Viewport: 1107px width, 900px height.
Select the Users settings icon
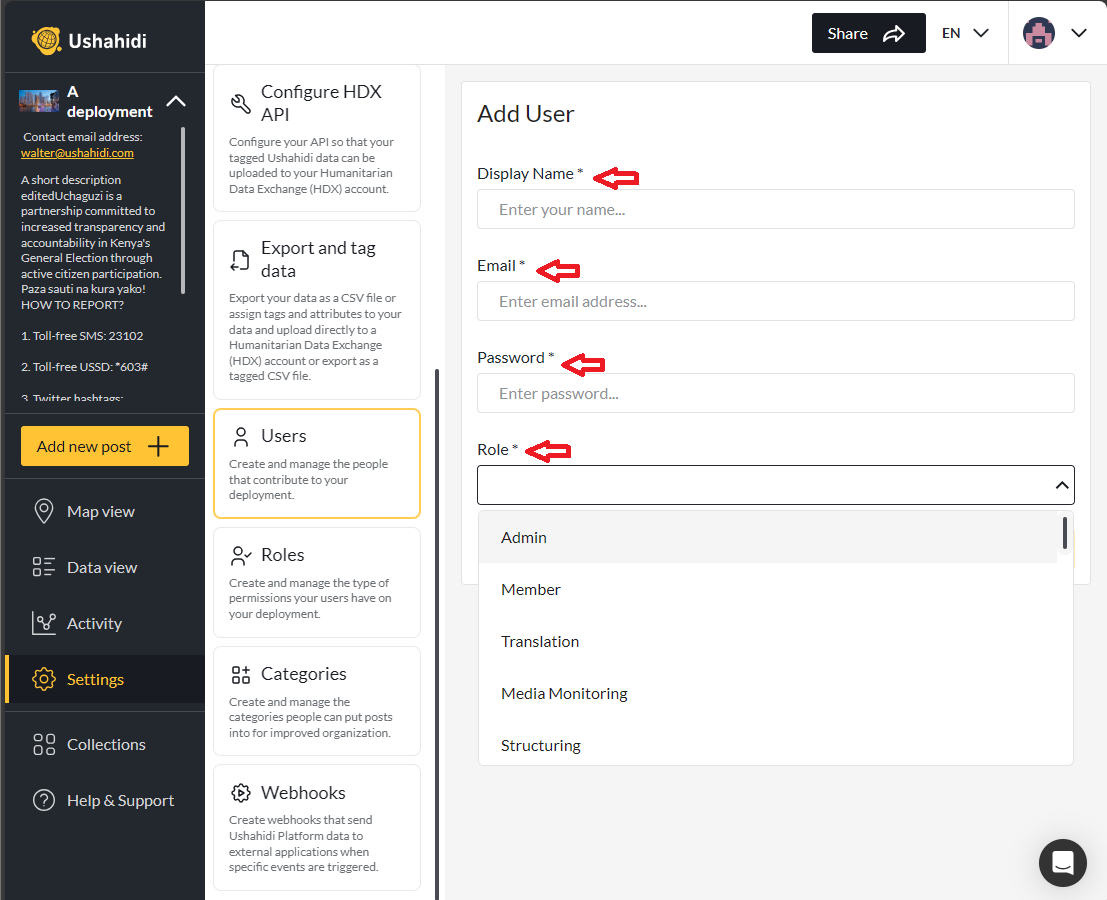click(x=240, y=435)
